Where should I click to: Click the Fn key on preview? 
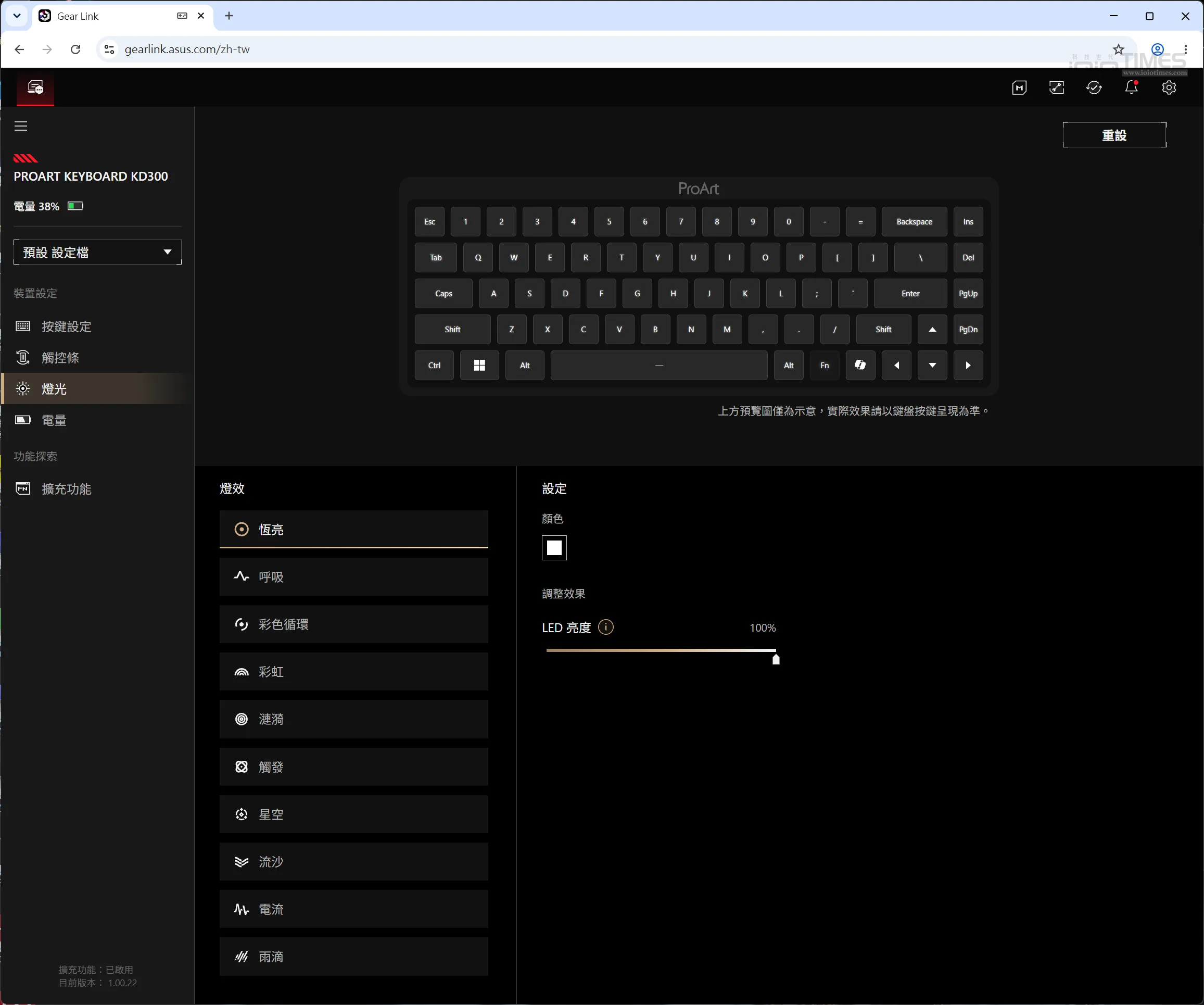825,366
